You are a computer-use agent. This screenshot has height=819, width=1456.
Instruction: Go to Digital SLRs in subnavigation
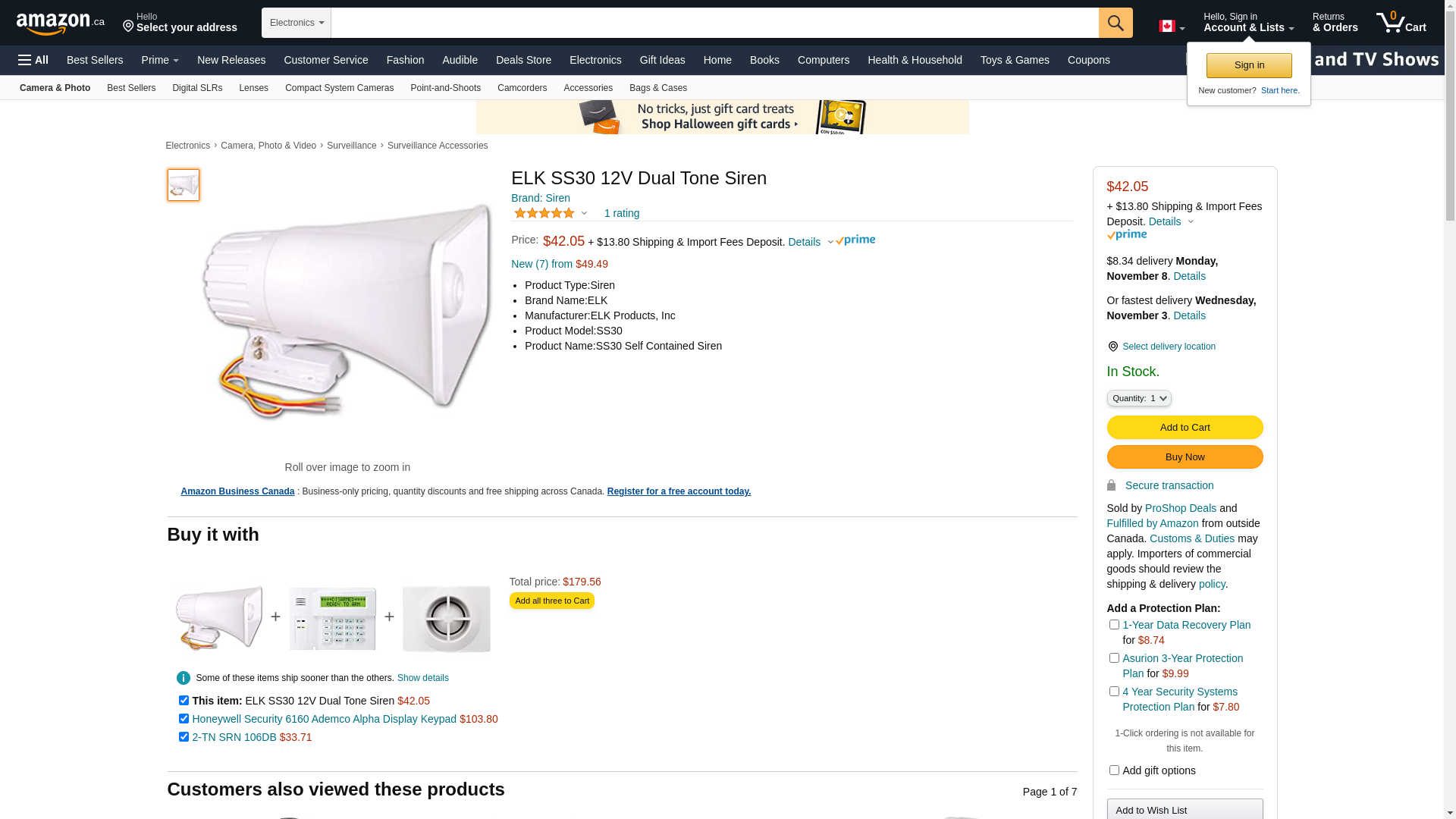[x=197, y=88]
